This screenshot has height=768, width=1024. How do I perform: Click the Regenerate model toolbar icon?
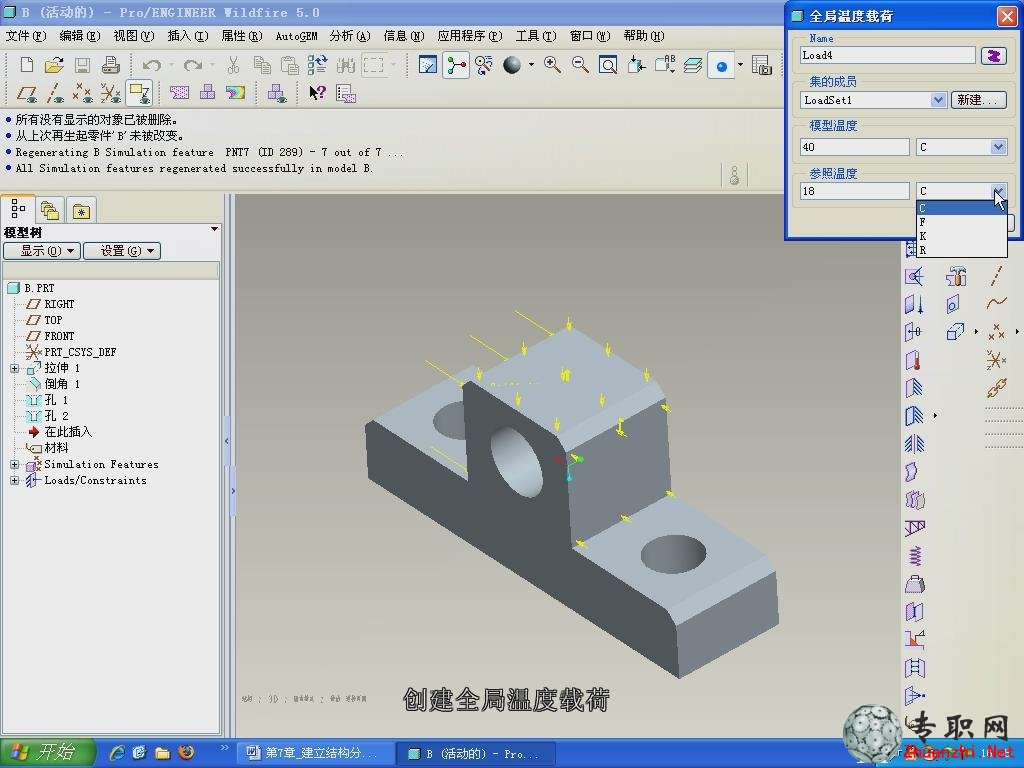(317, 65)
